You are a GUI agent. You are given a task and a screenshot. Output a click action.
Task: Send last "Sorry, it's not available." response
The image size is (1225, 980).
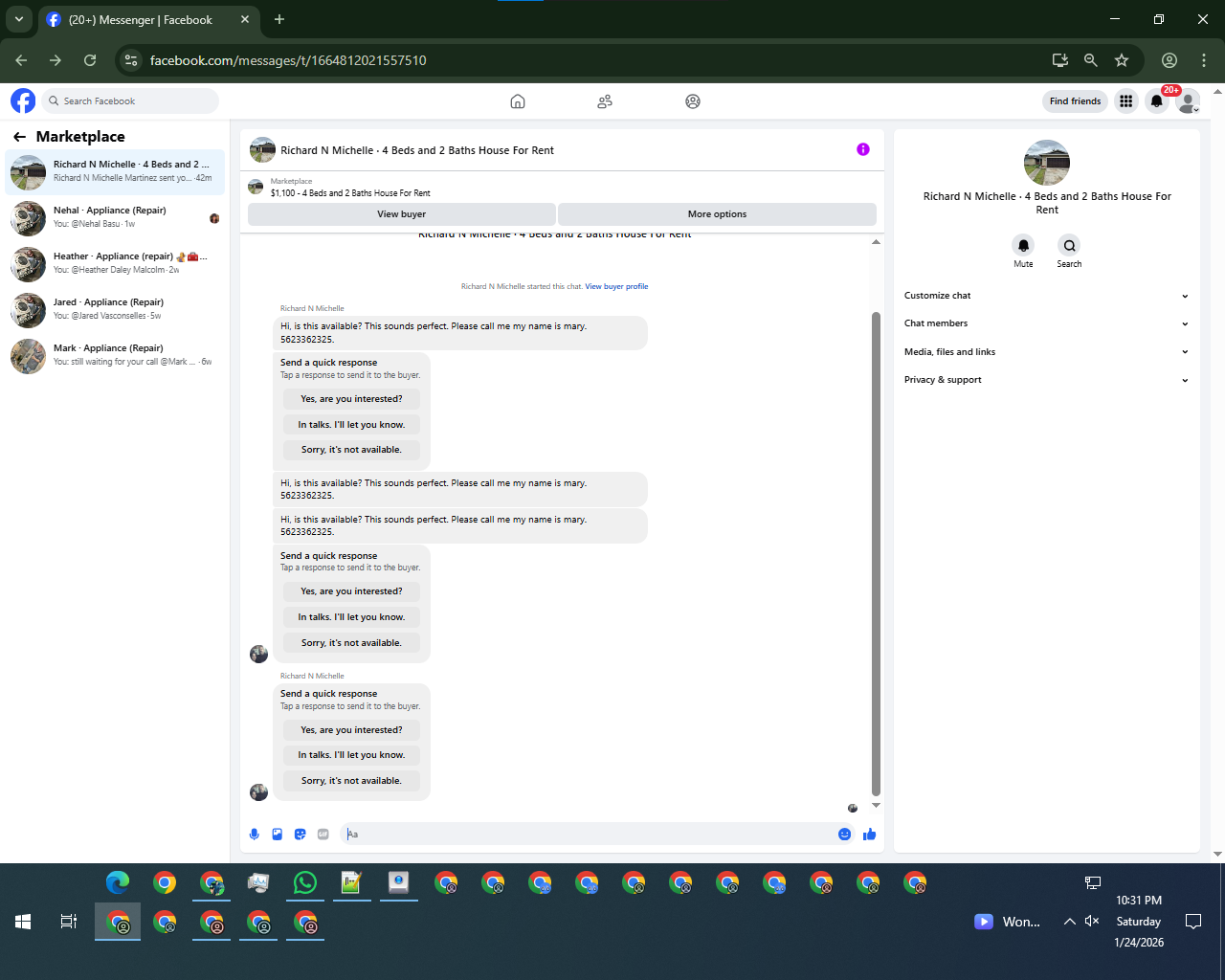[x=351, y=781]
